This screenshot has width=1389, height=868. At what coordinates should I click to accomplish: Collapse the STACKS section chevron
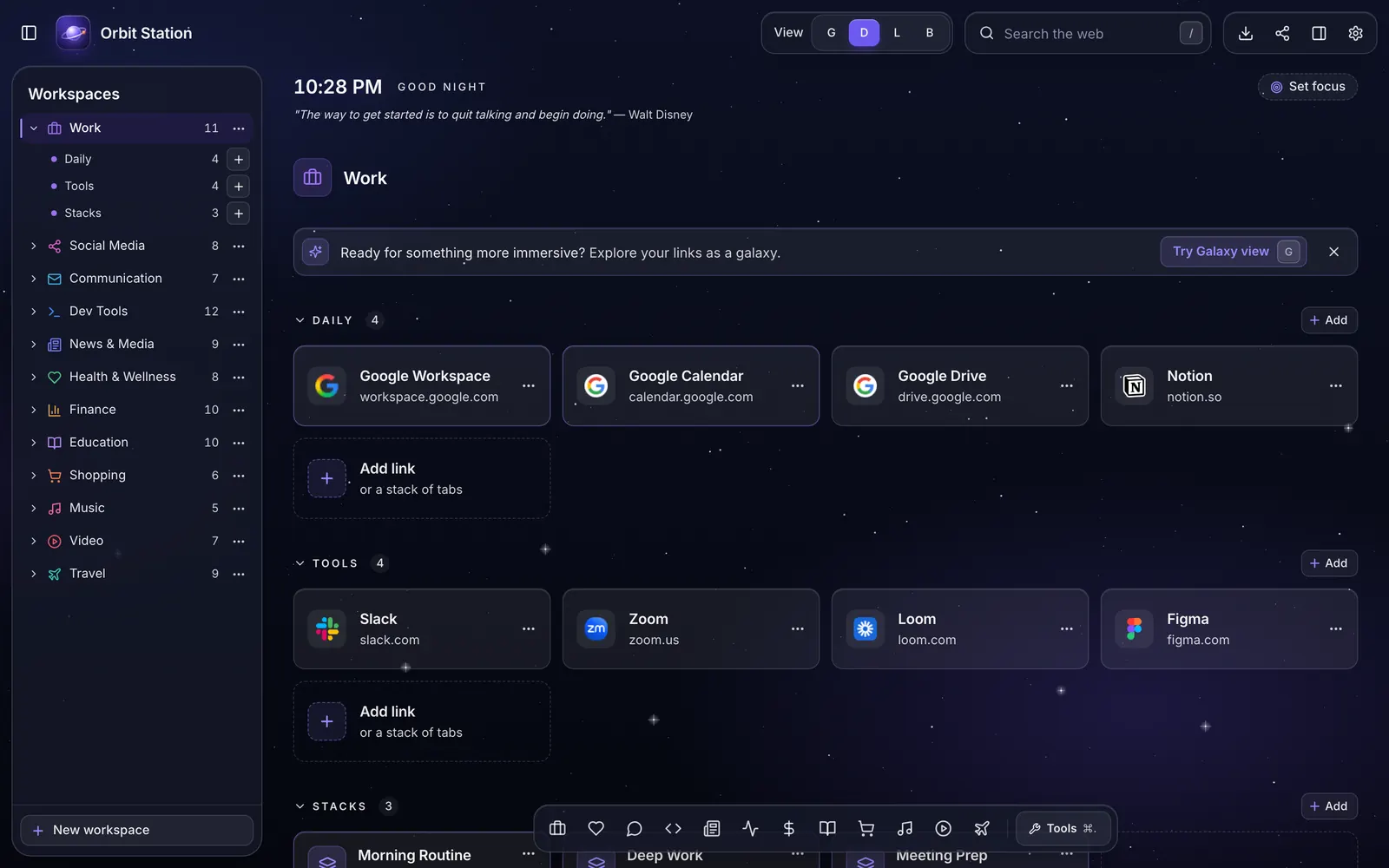[300, 806]
